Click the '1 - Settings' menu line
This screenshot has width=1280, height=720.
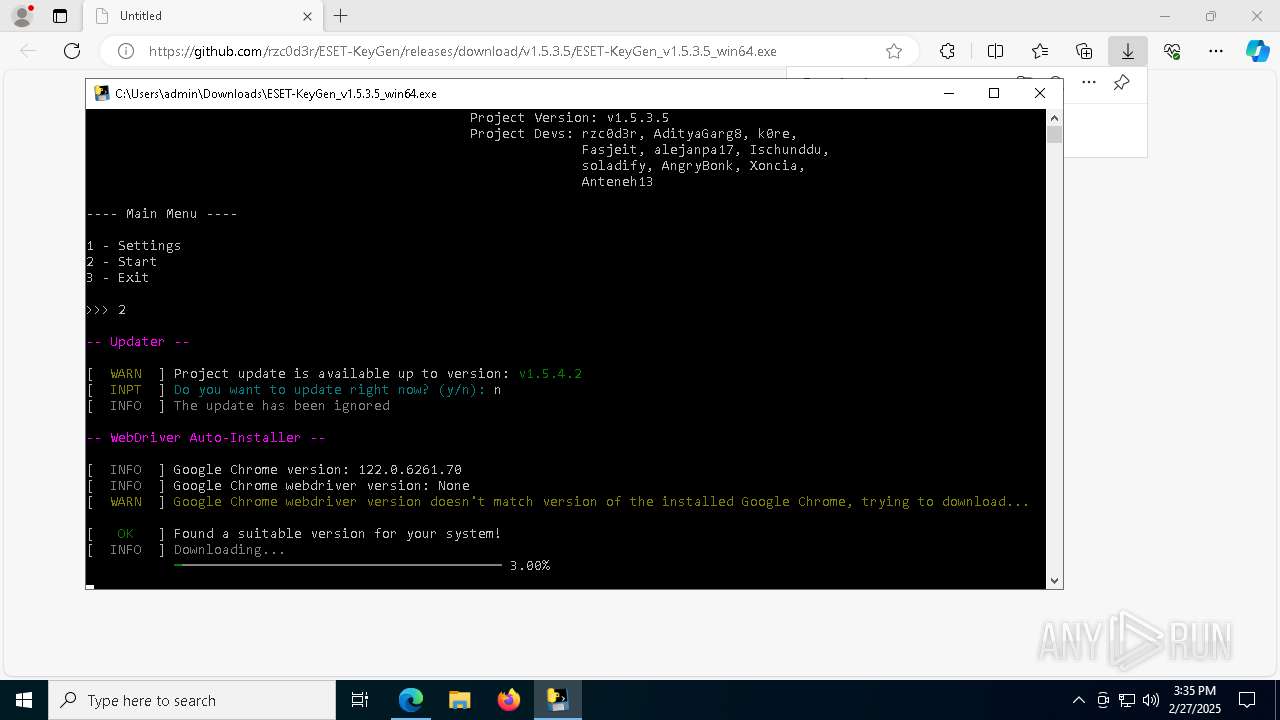point(134,245)
